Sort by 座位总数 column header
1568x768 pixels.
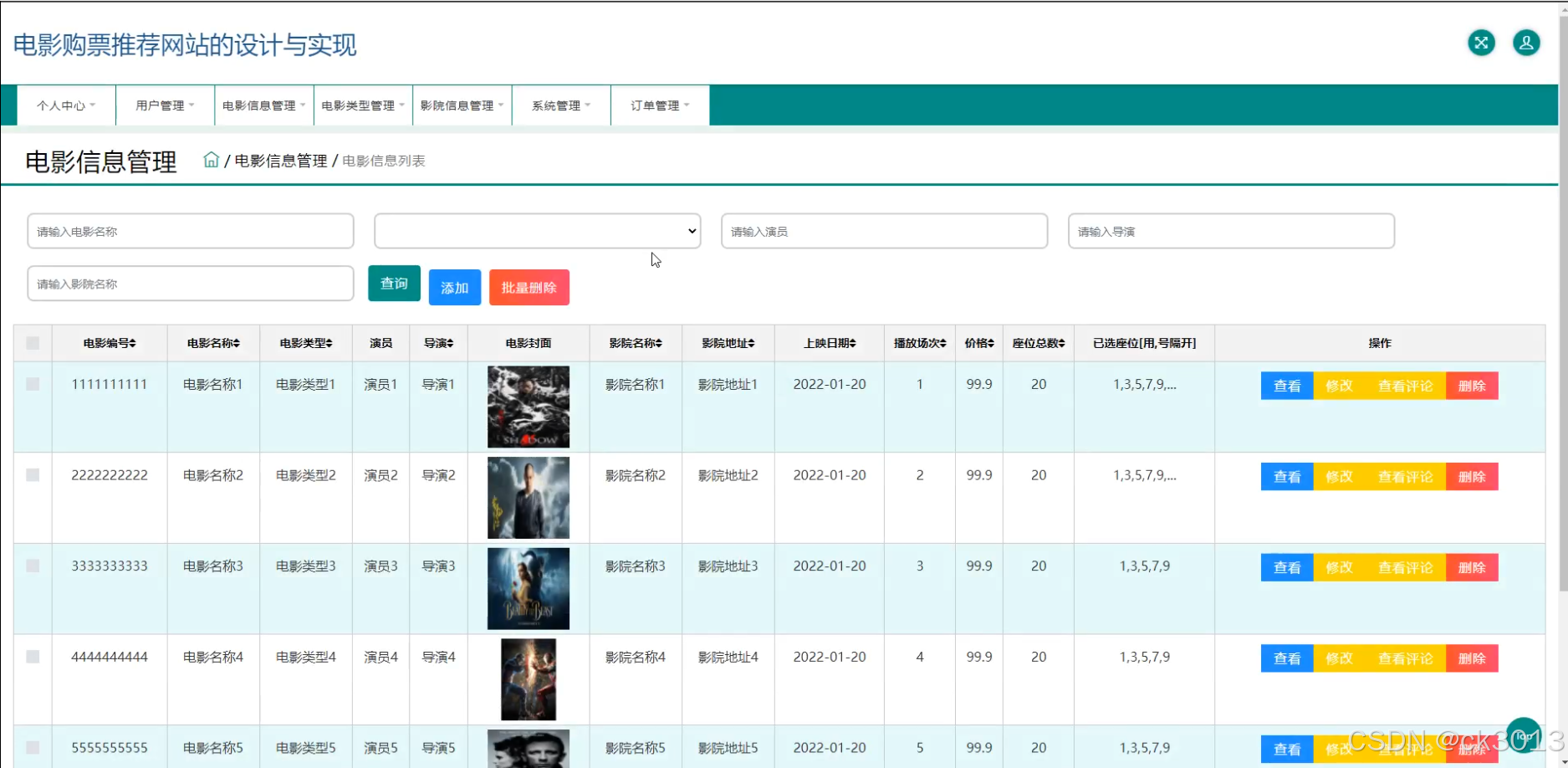[x=1039, y=343]
